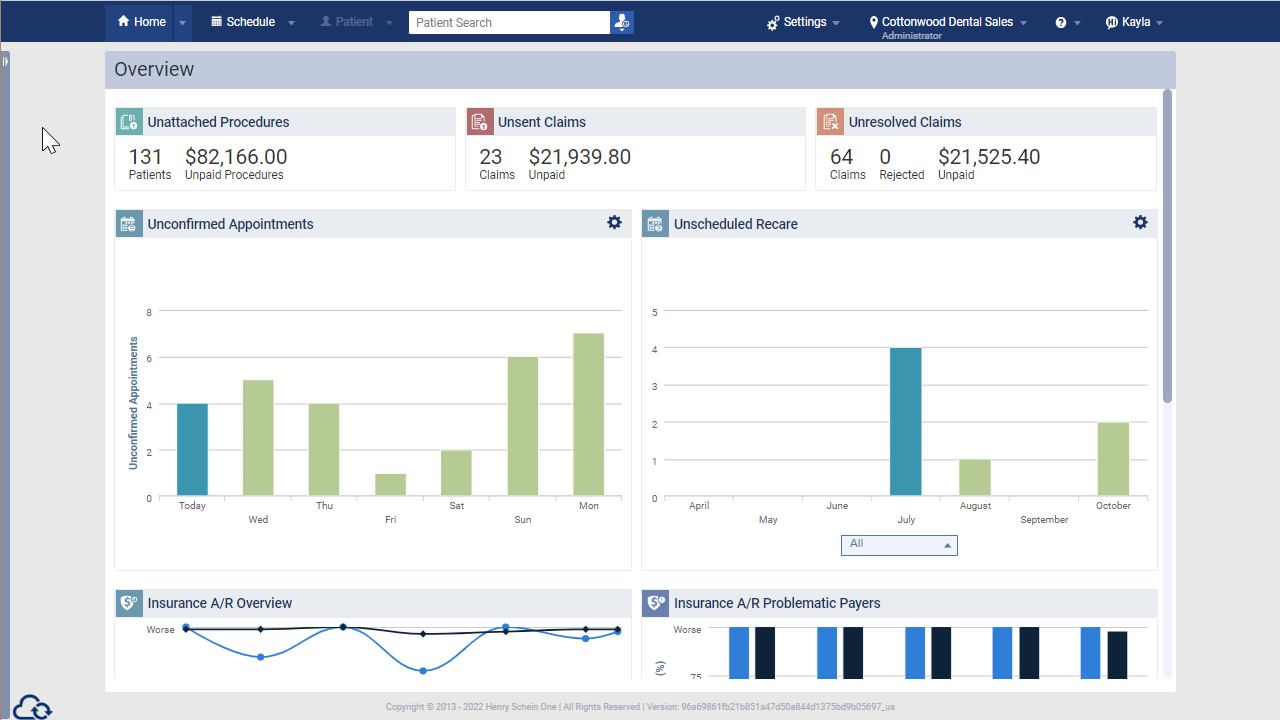This screenshot has height=720, width=1280.
Task: Click the Unattached Procedures icon
Action: [x=129, y=122]
